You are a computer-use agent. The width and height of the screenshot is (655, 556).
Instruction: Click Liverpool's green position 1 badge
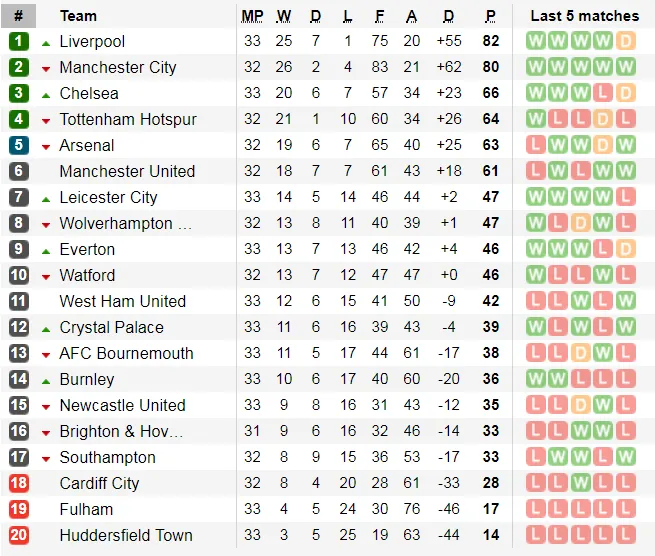pyautogui.click(x=19, y=42)
